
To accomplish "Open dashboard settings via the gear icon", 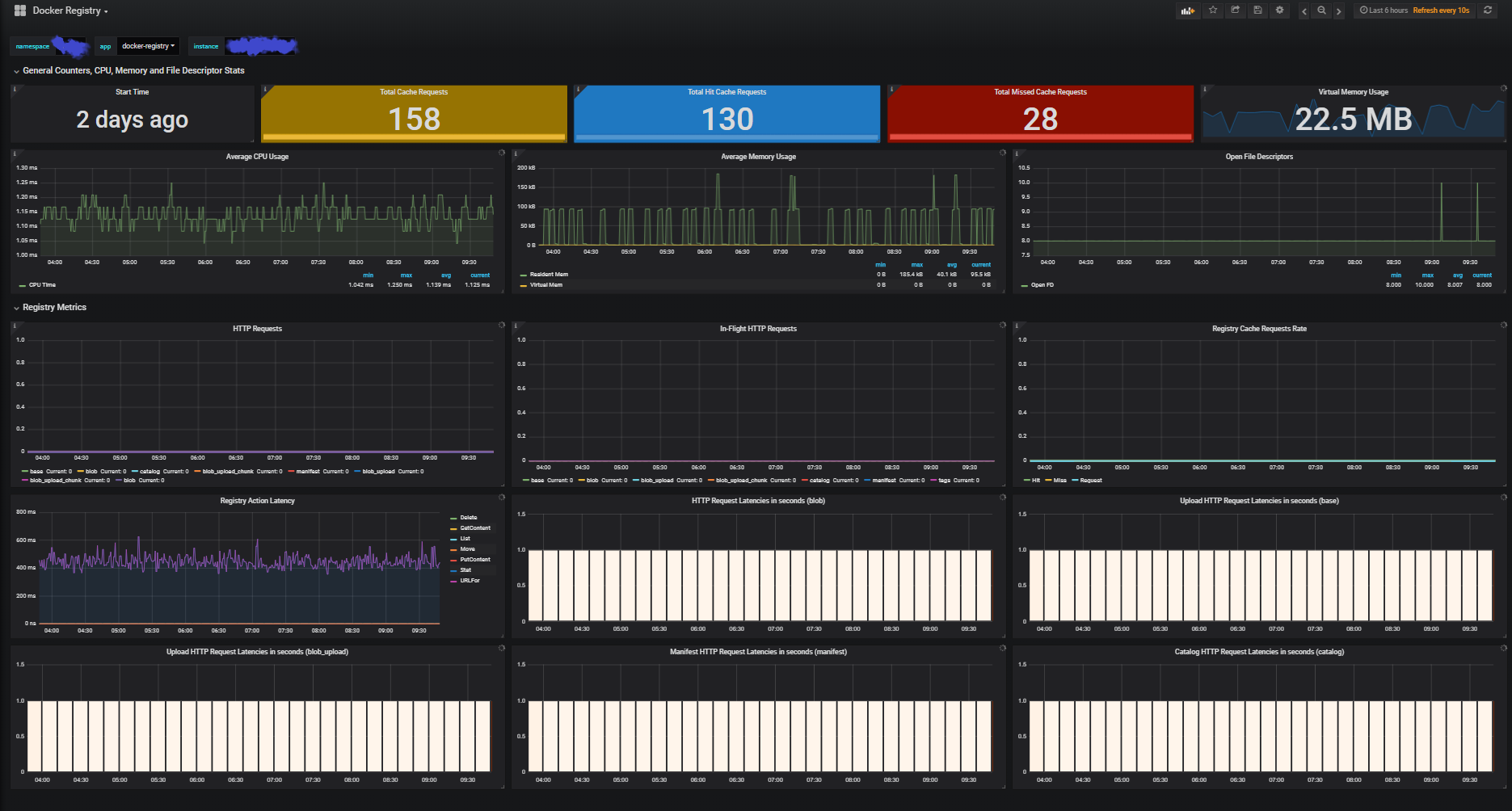I will 1279,11.
